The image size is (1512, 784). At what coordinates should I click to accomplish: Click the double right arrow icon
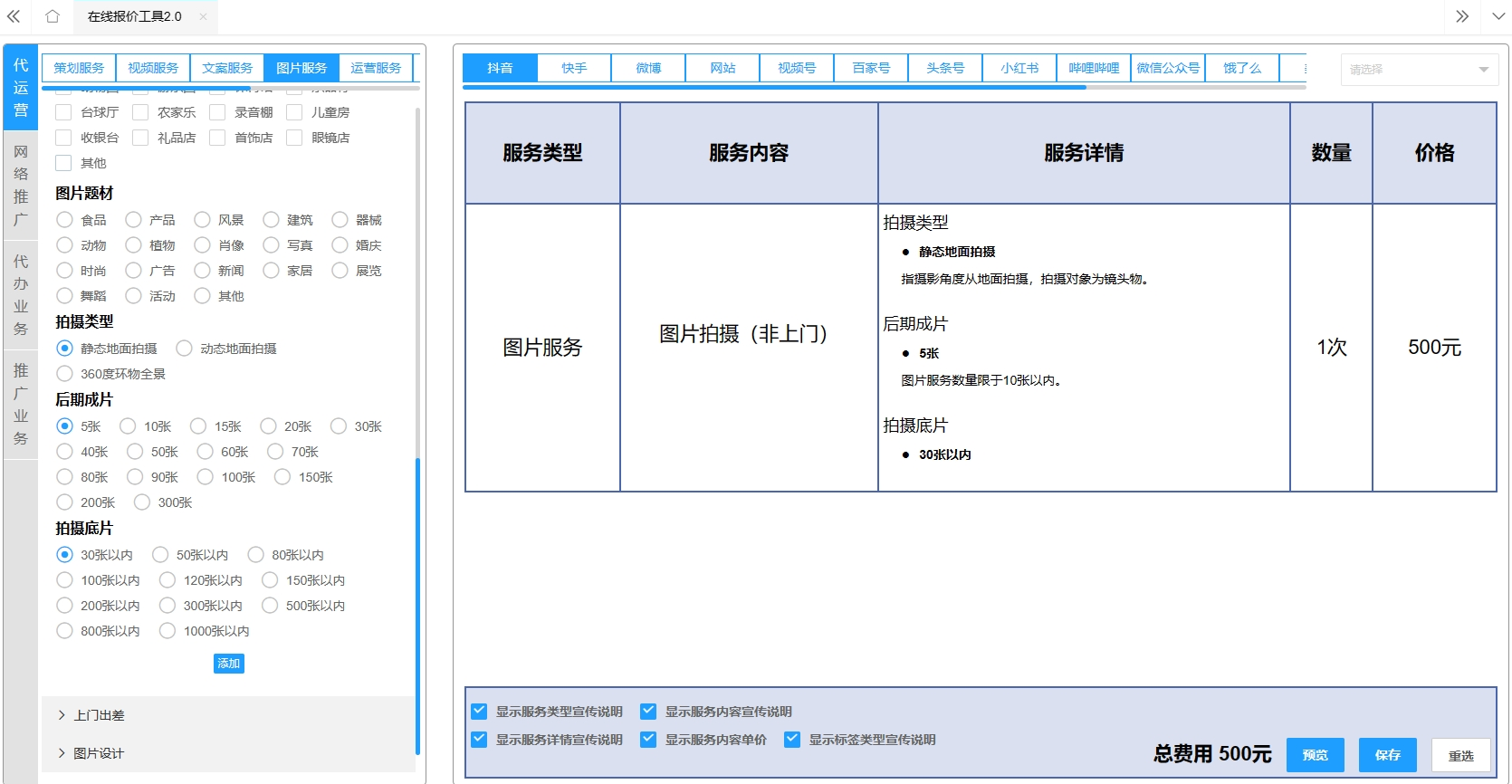1462,16
